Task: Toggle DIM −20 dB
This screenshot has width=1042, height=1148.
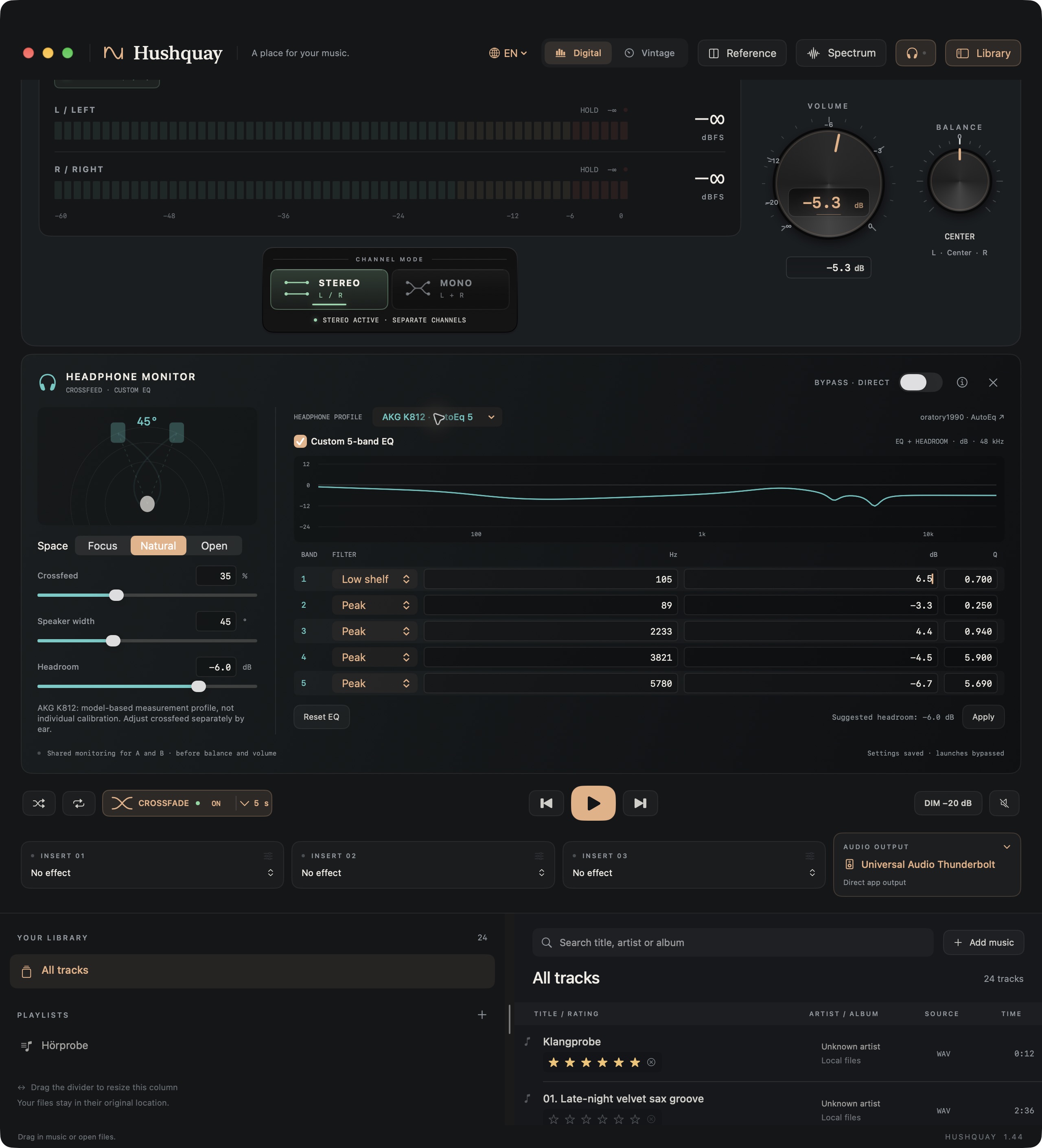Action: [x=948, y=803]
